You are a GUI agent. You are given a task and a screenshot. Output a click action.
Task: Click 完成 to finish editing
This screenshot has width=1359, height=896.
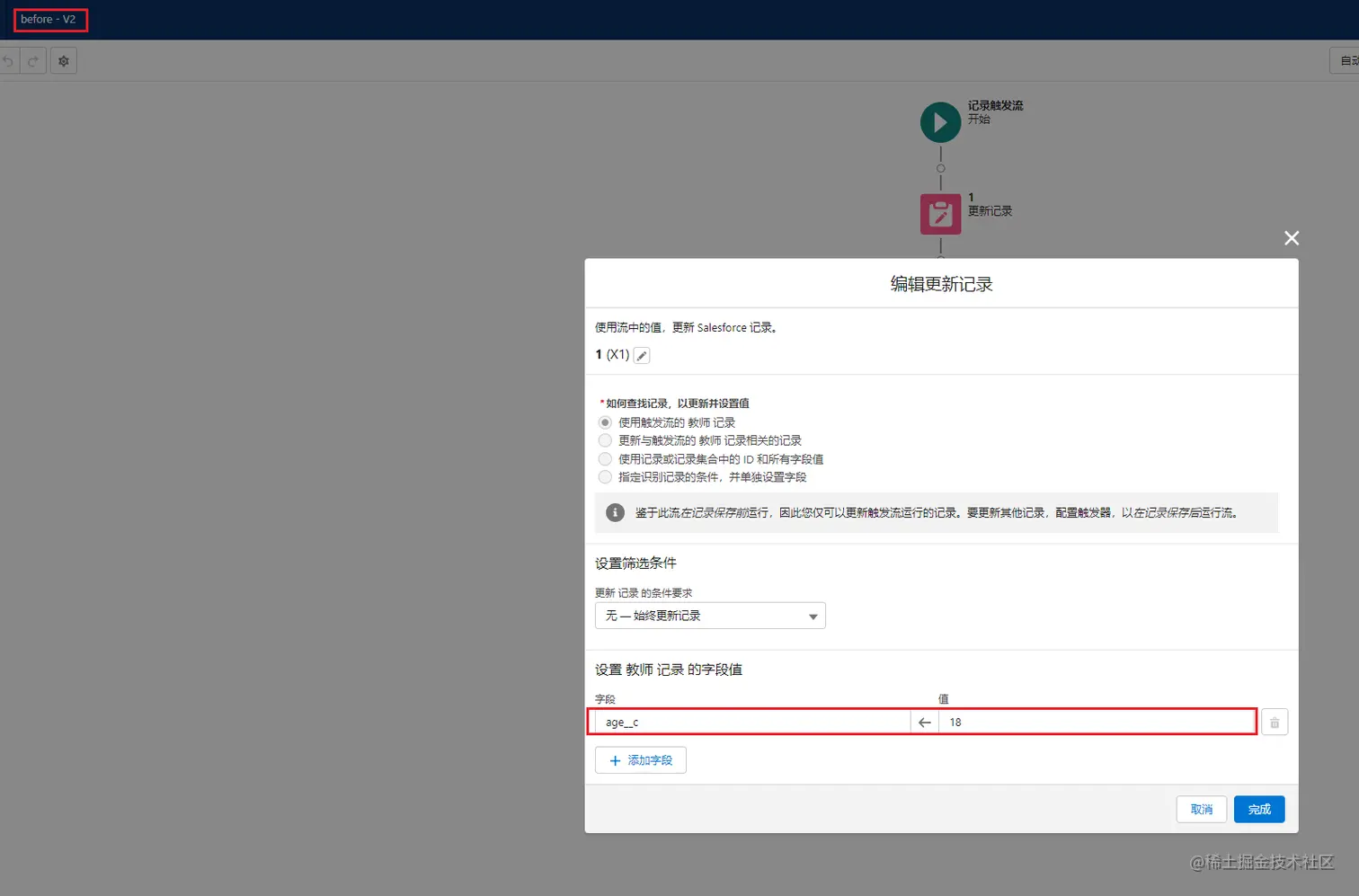1259,810
